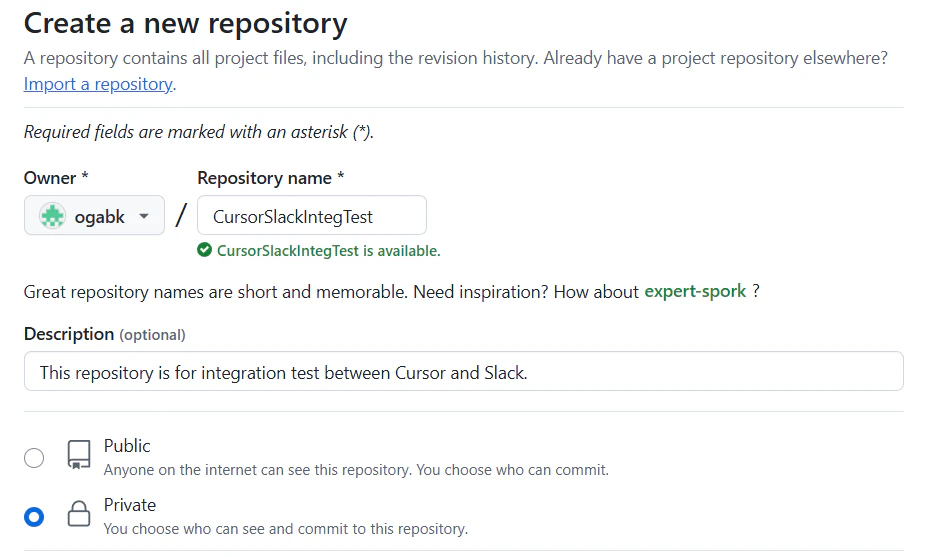Expand the Owner dropdown caret arrow
The width and height of the screenshot is (942, 557).
(x=144, y=216)
